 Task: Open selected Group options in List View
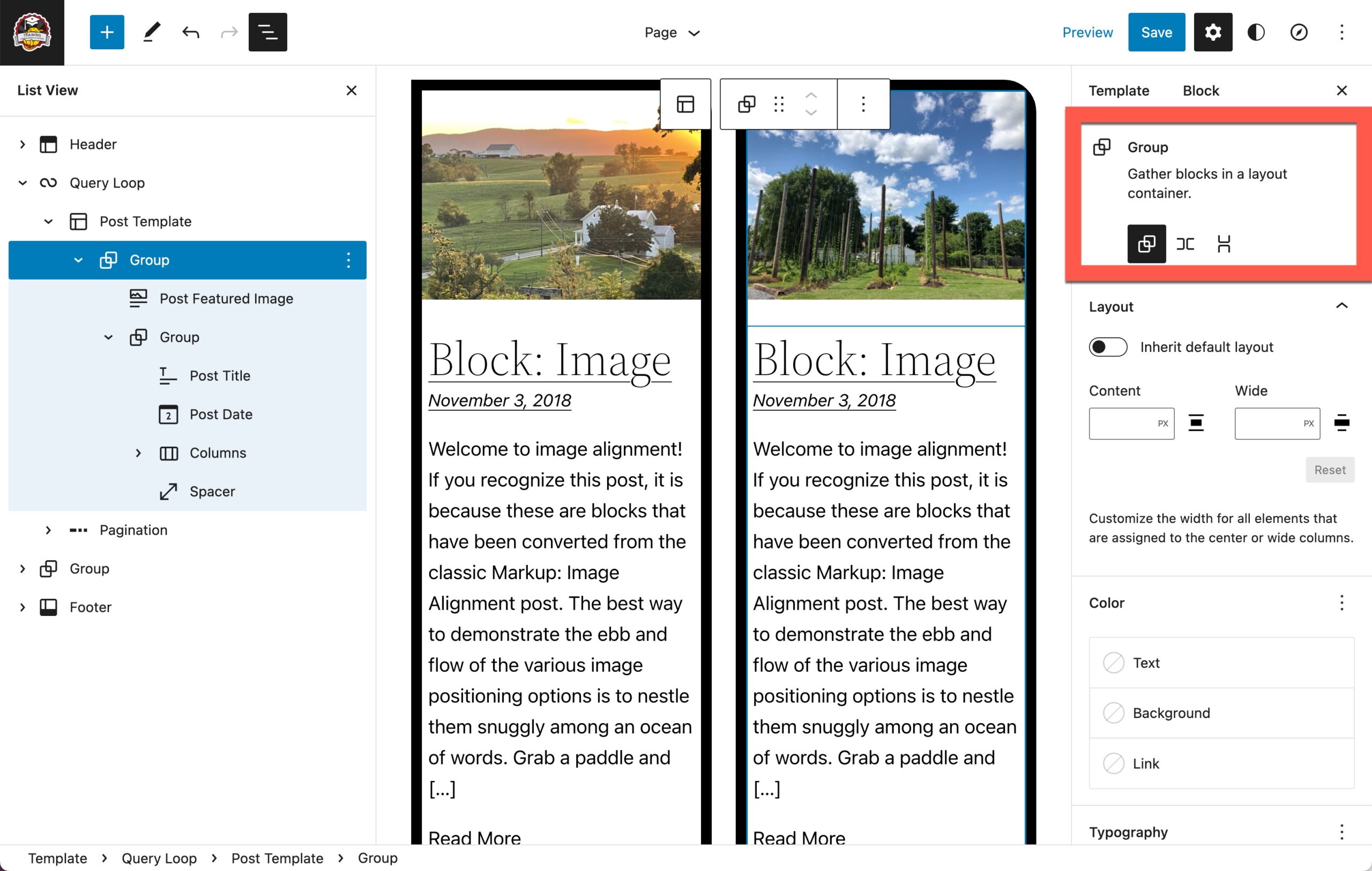(x=348, y=260)
